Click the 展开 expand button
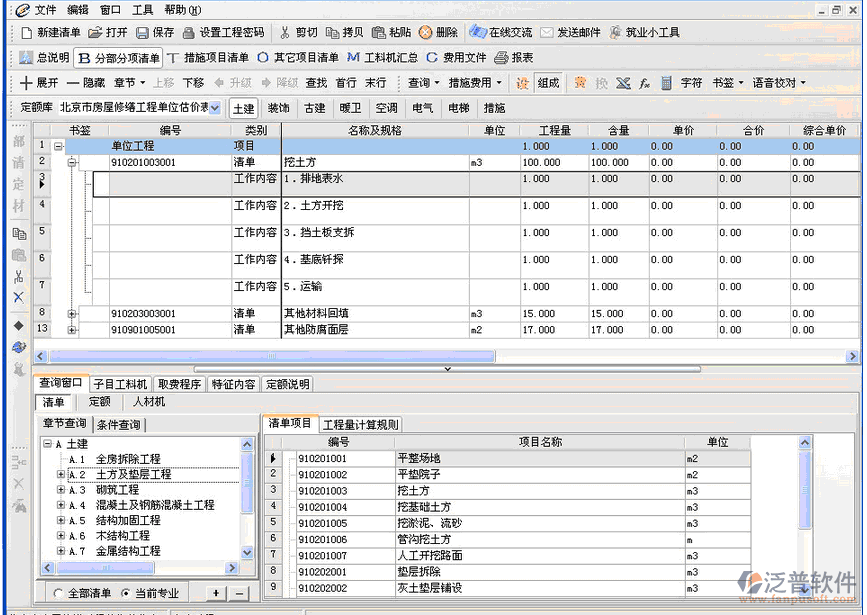The image size is (867, 615). coord(39,83)
